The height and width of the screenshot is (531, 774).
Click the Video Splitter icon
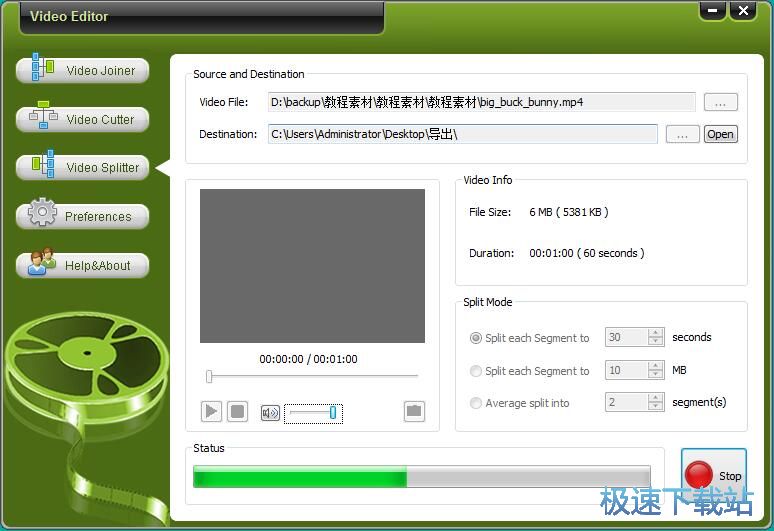[43, 163]
